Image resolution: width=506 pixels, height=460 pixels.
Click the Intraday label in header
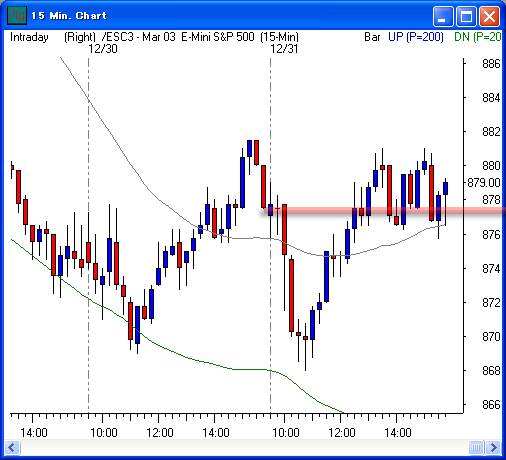29,37
